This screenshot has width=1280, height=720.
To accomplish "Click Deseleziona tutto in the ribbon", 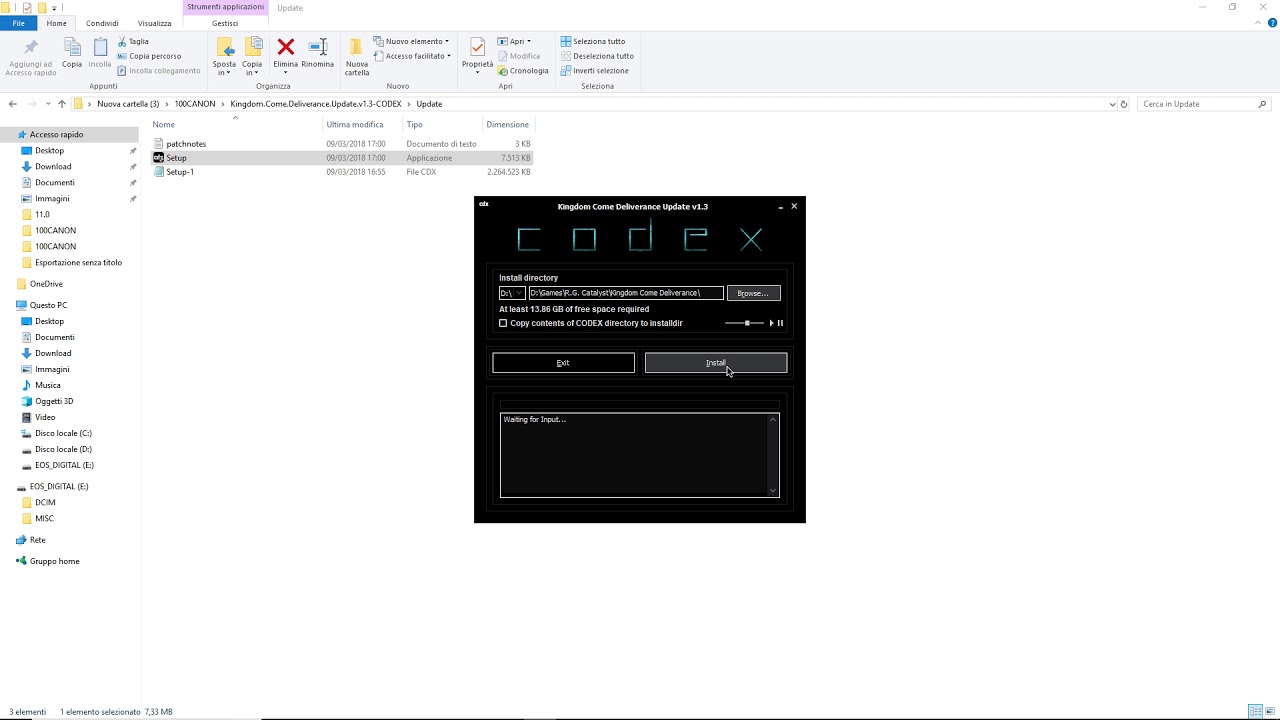I will [x=597, y=56].
